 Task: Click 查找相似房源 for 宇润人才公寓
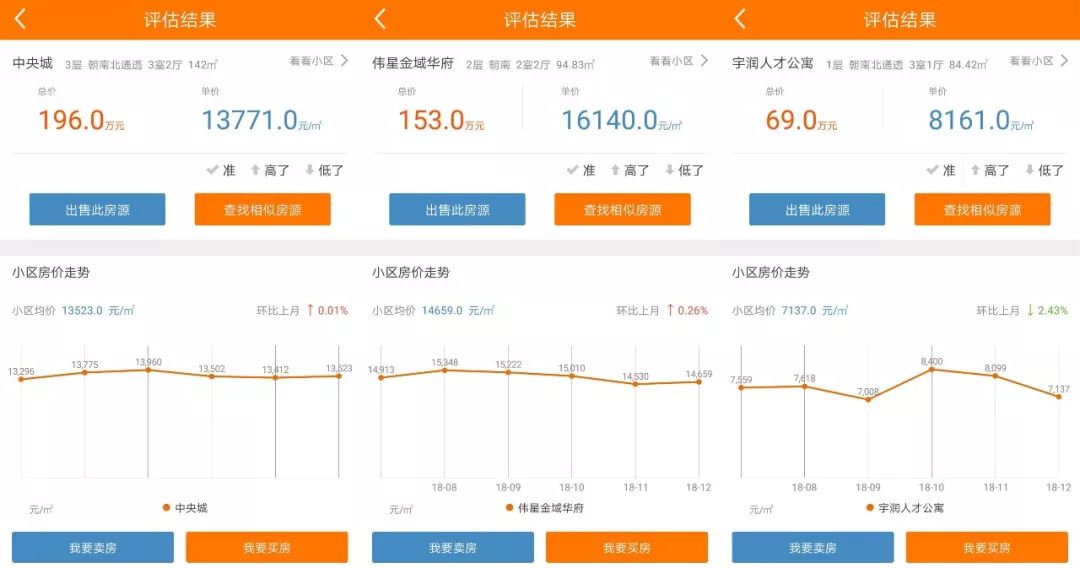click(x=982, y=209)
